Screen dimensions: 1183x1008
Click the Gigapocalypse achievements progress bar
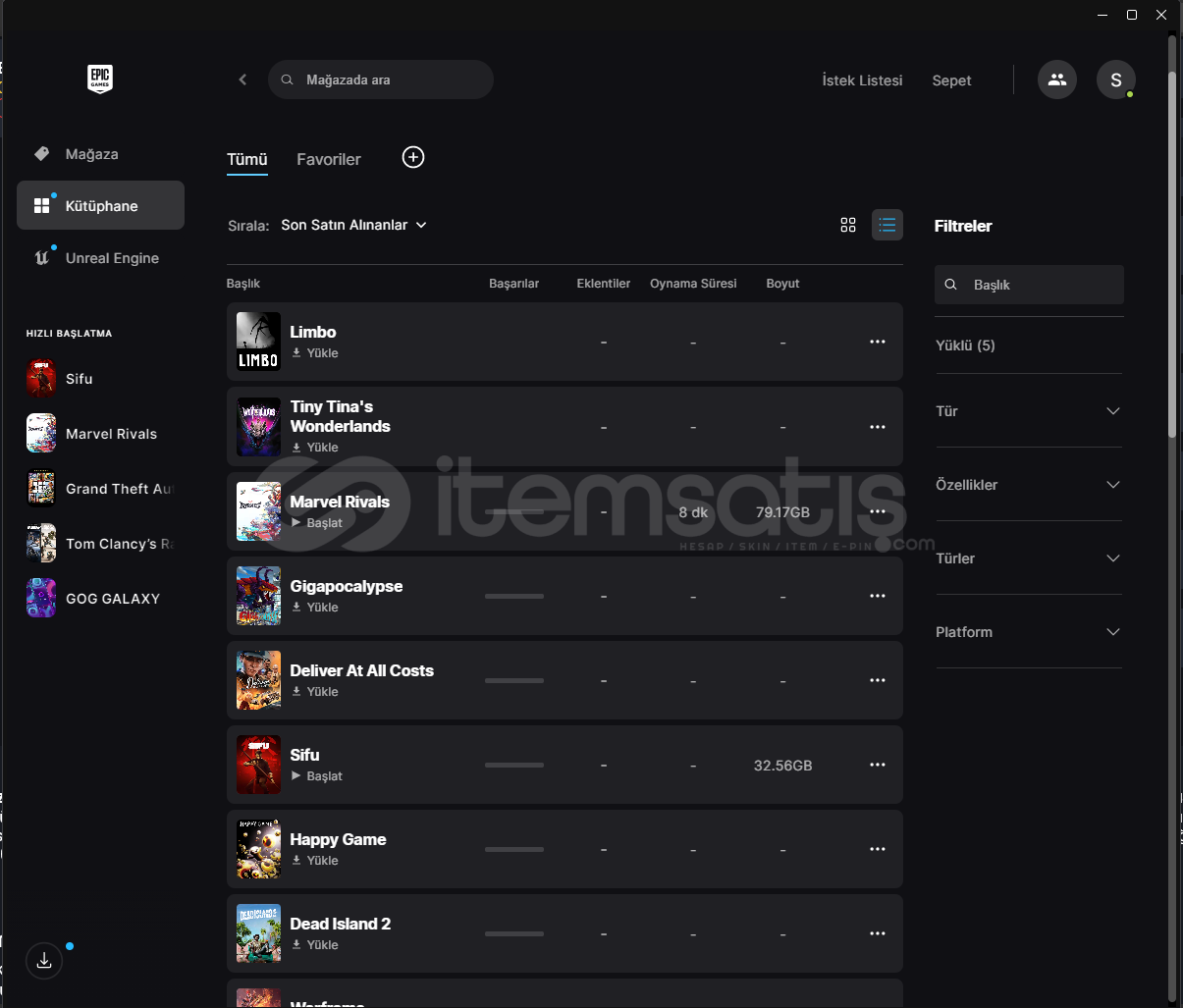[514, 596]
